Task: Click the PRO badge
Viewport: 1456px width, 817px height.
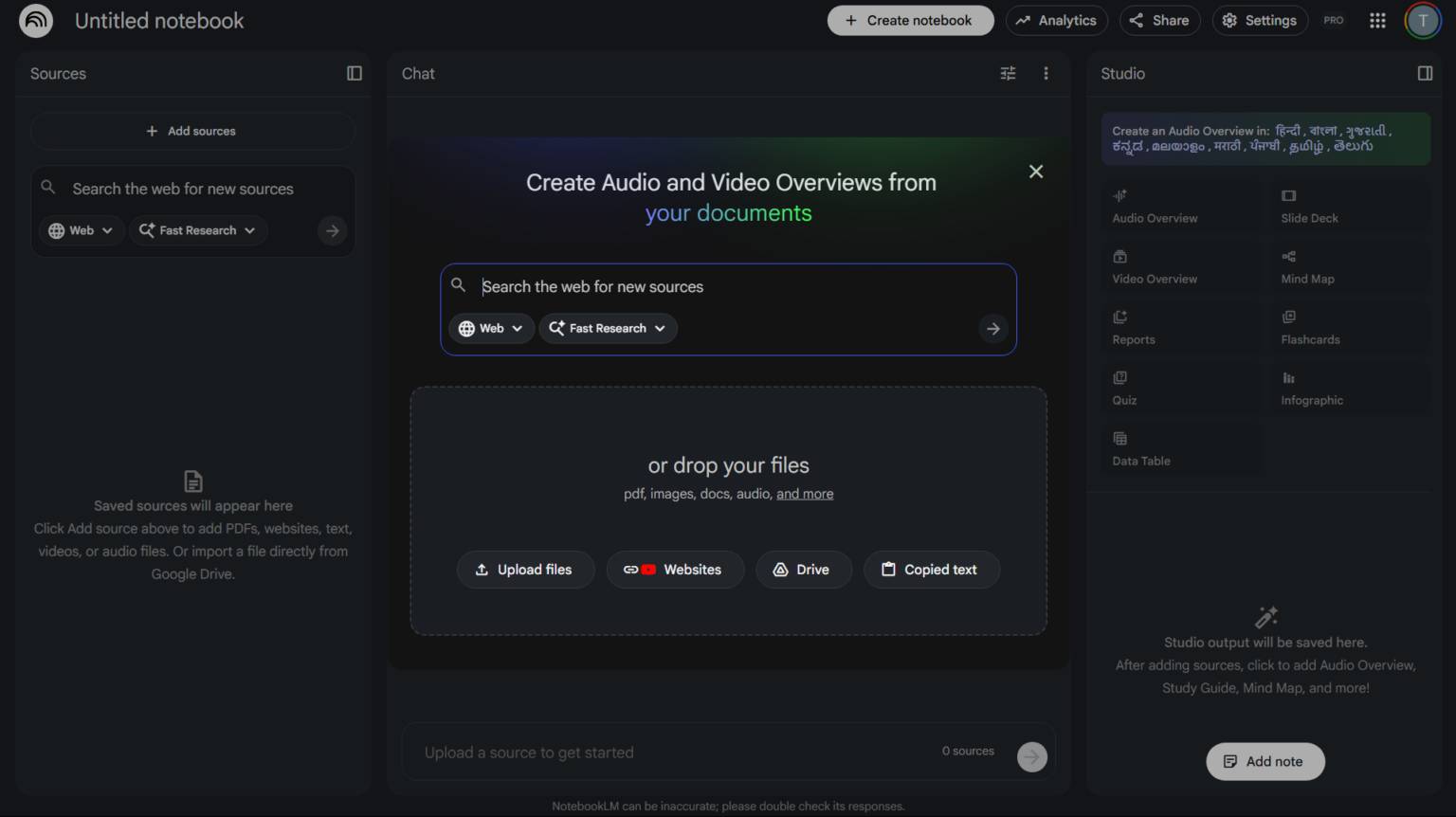Action: (1334, 20)
